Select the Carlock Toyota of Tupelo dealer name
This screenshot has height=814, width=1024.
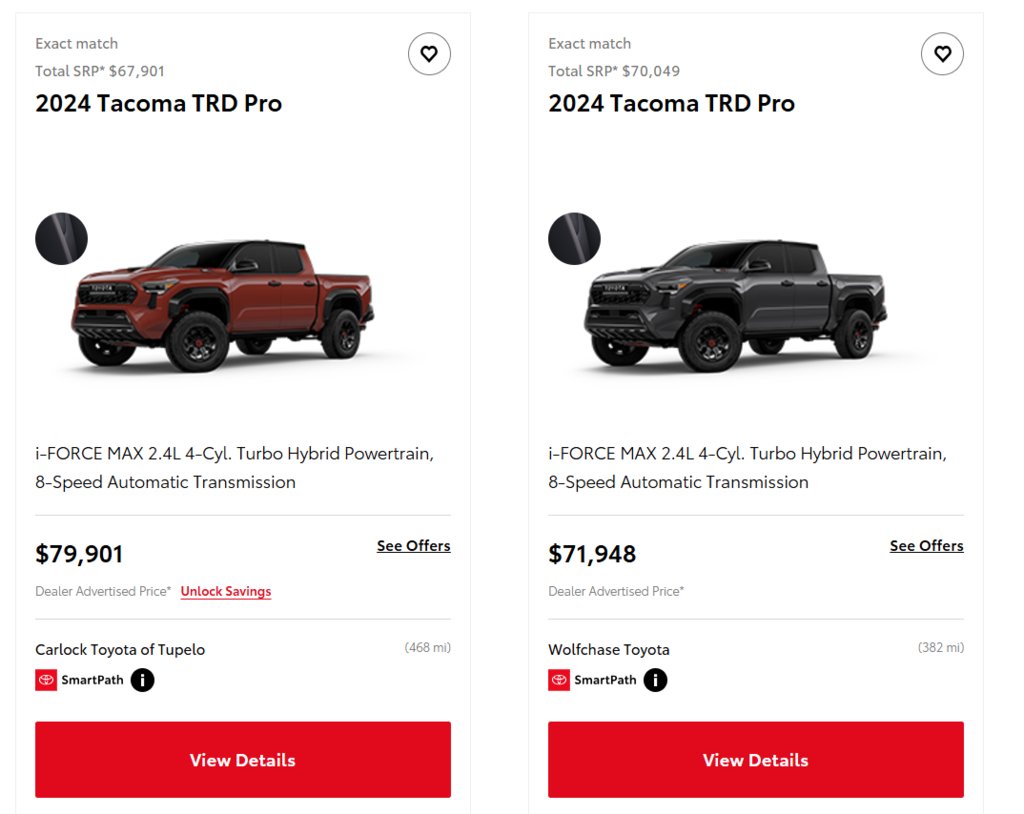(x=120, y=649)
